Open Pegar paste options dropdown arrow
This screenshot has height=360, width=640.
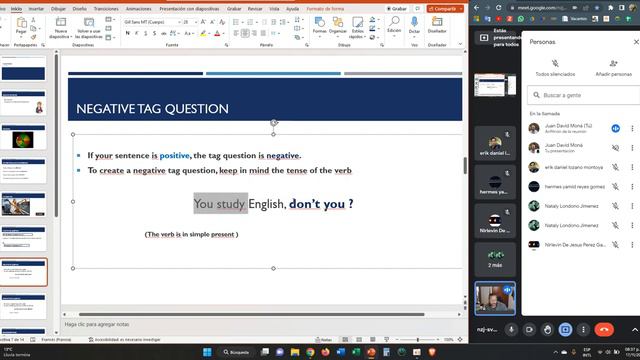tap(21, 37)
